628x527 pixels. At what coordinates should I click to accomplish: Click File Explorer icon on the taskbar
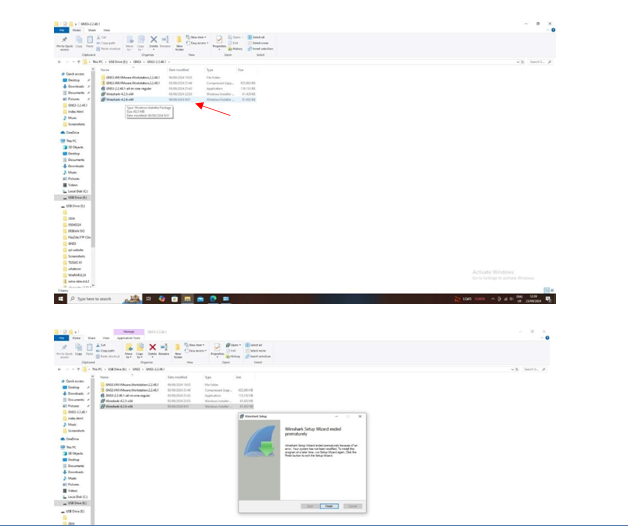pyautogui.click(x=187, y=299)
